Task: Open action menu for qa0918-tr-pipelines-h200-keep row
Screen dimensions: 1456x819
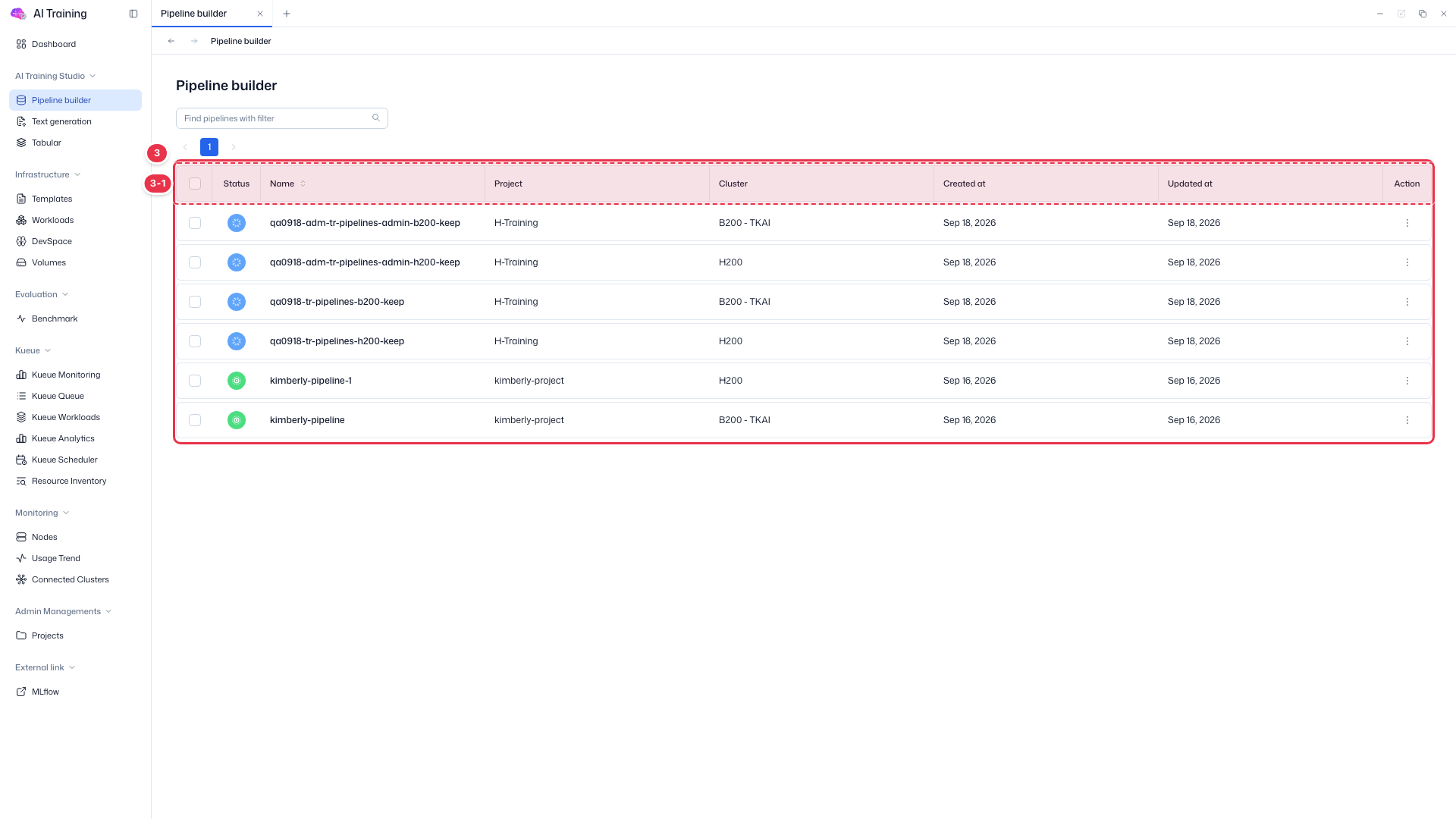Action: (1407, 341)
